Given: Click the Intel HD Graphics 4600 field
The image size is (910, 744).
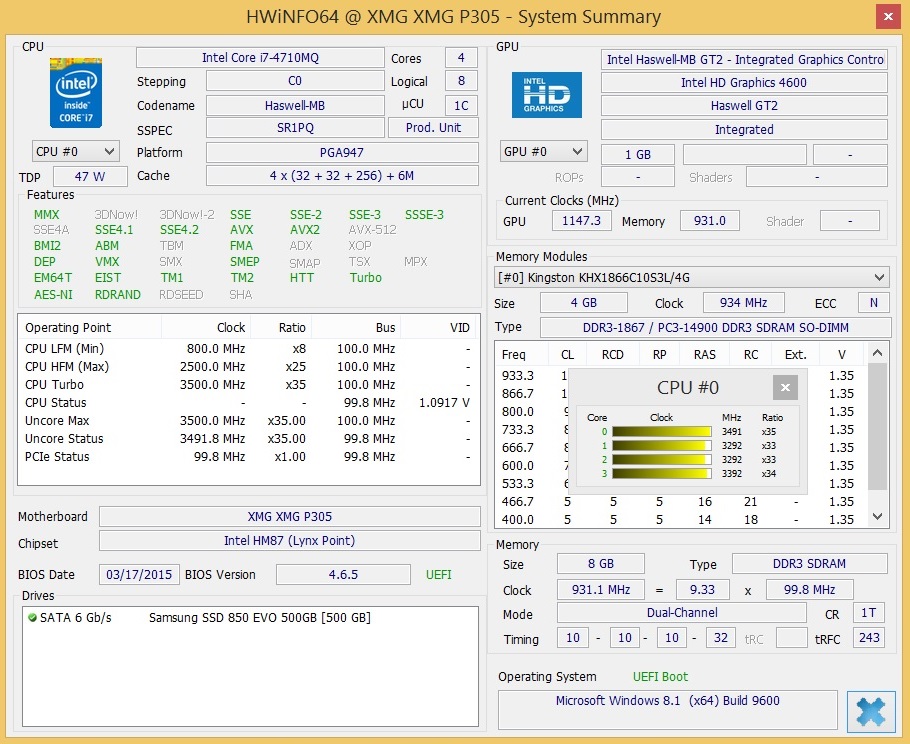Looking at the screenshot, I should pyautogui.click(x=744, y=83).
